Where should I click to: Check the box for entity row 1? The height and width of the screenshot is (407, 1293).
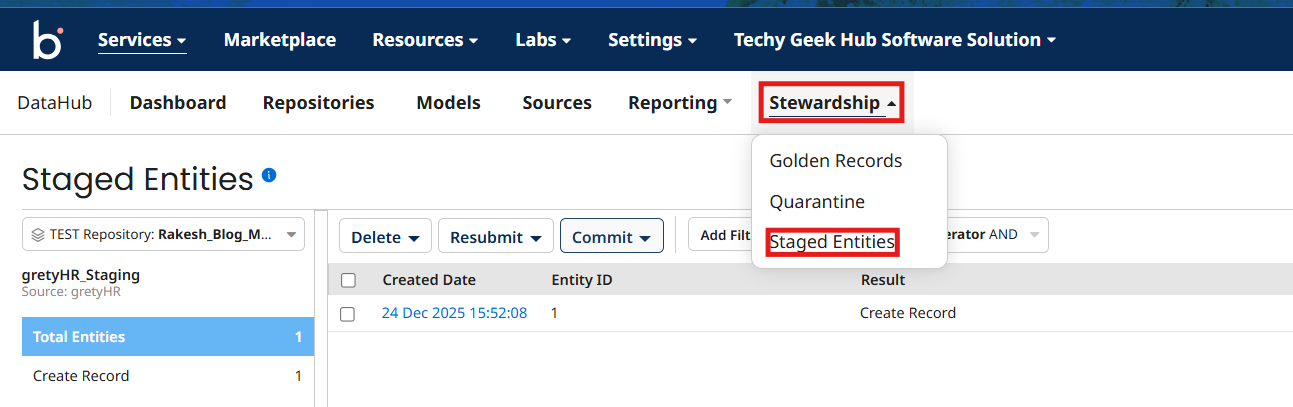[348, 314]
